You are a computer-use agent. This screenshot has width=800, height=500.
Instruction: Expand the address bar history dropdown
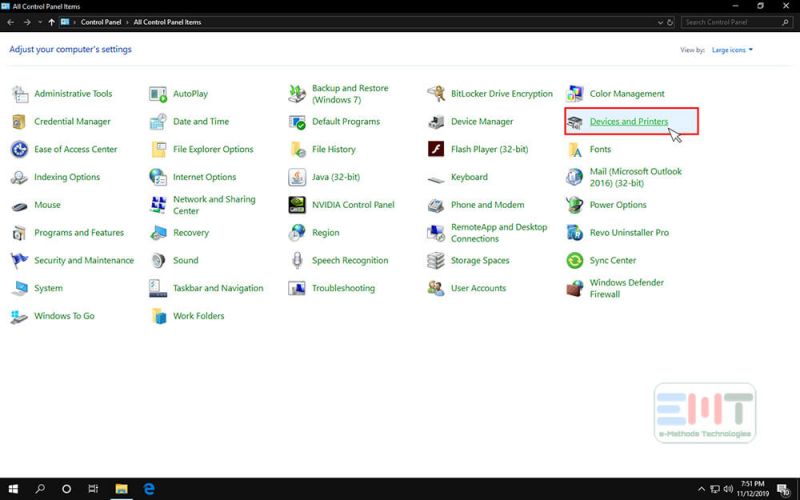(657, 21)
